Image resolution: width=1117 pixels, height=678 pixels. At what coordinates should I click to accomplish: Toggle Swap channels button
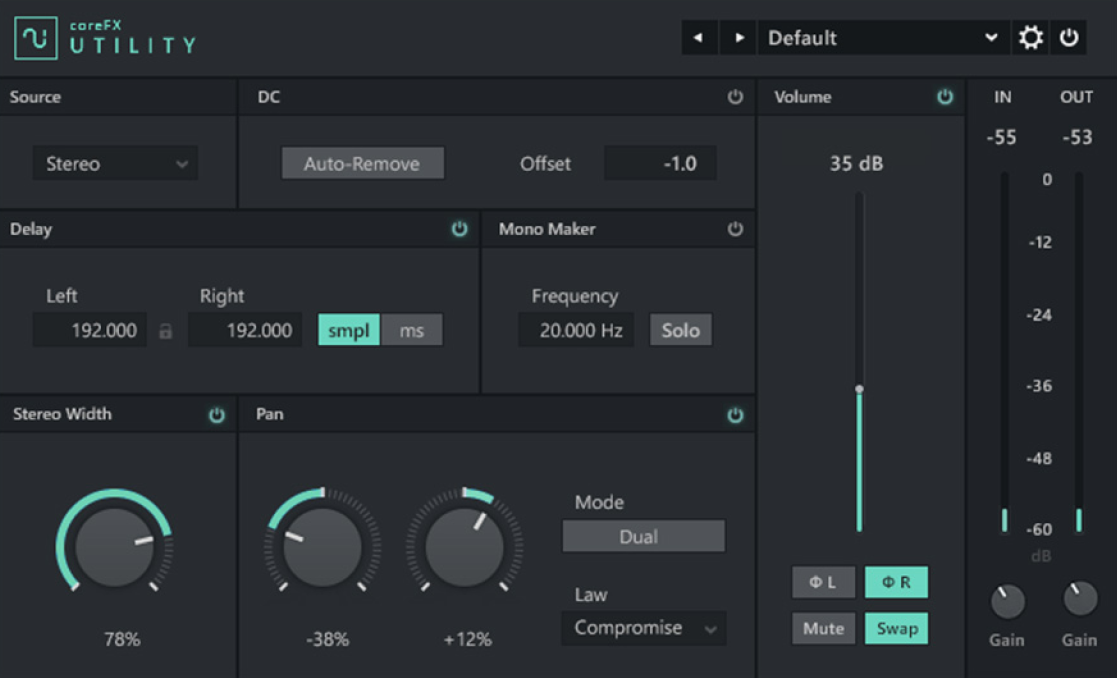(x=896, y=628)
